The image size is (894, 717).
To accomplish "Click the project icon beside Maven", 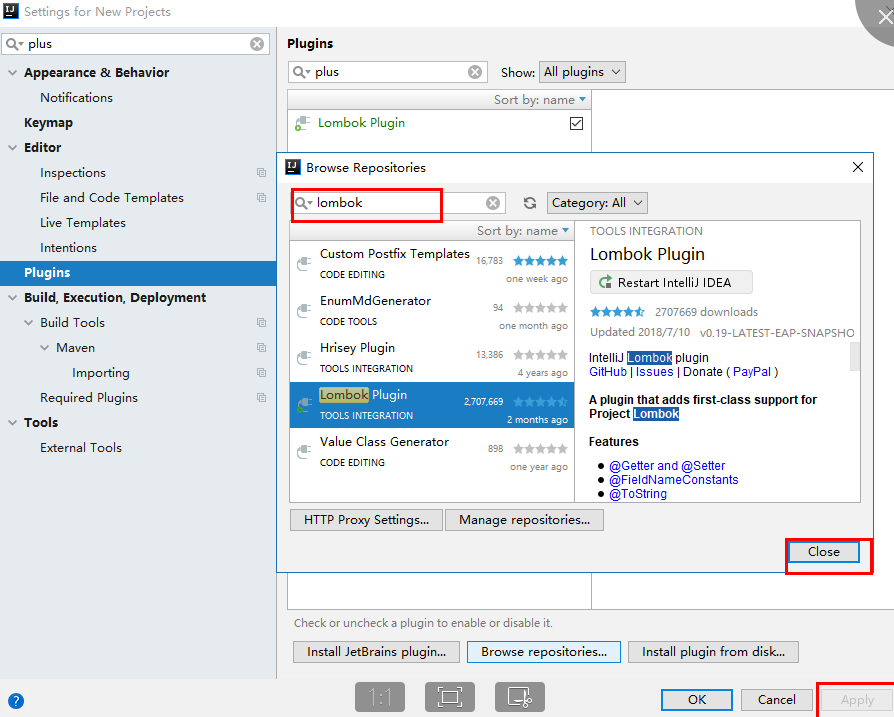I will pyautogui.click(x=261, y=348).
